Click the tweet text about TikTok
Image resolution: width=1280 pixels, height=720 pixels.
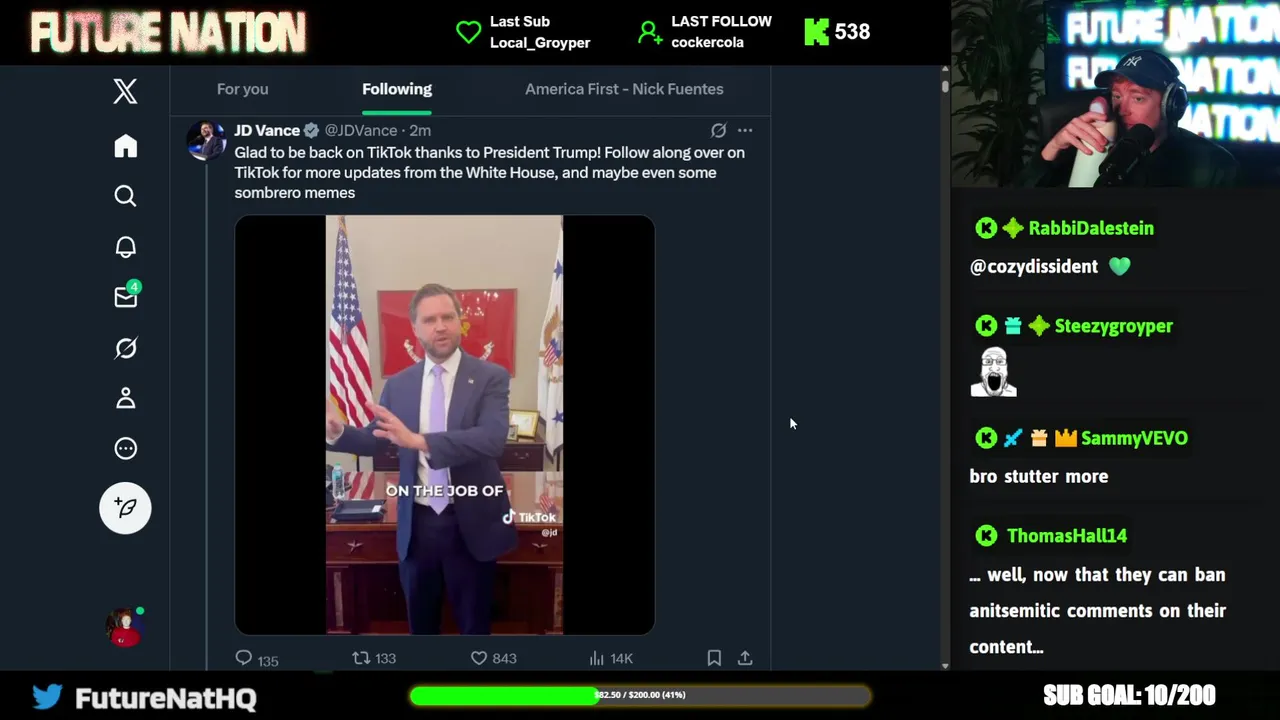click(x=489, y=172)
